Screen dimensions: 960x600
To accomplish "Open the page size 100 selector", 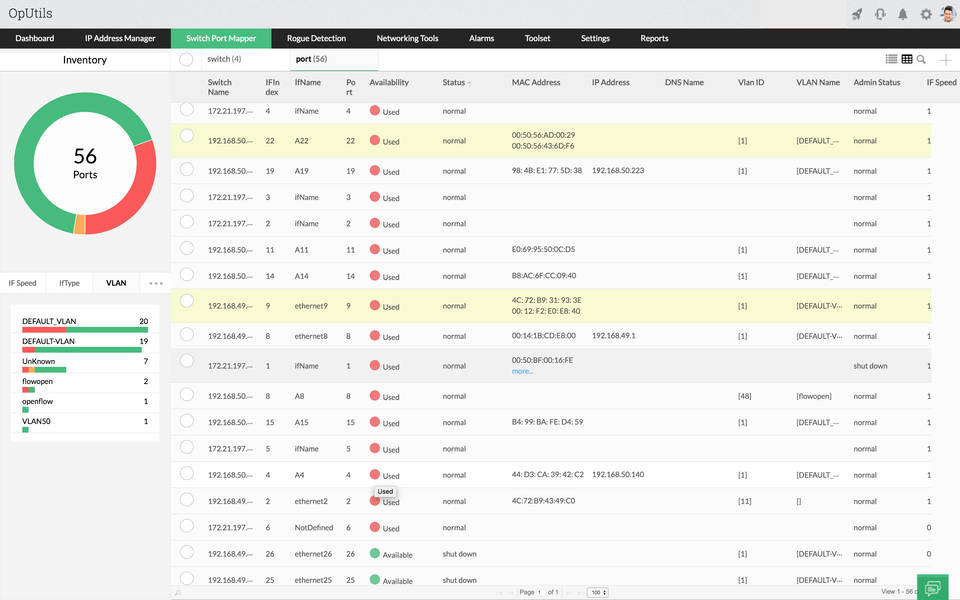I will coord(599,590).
